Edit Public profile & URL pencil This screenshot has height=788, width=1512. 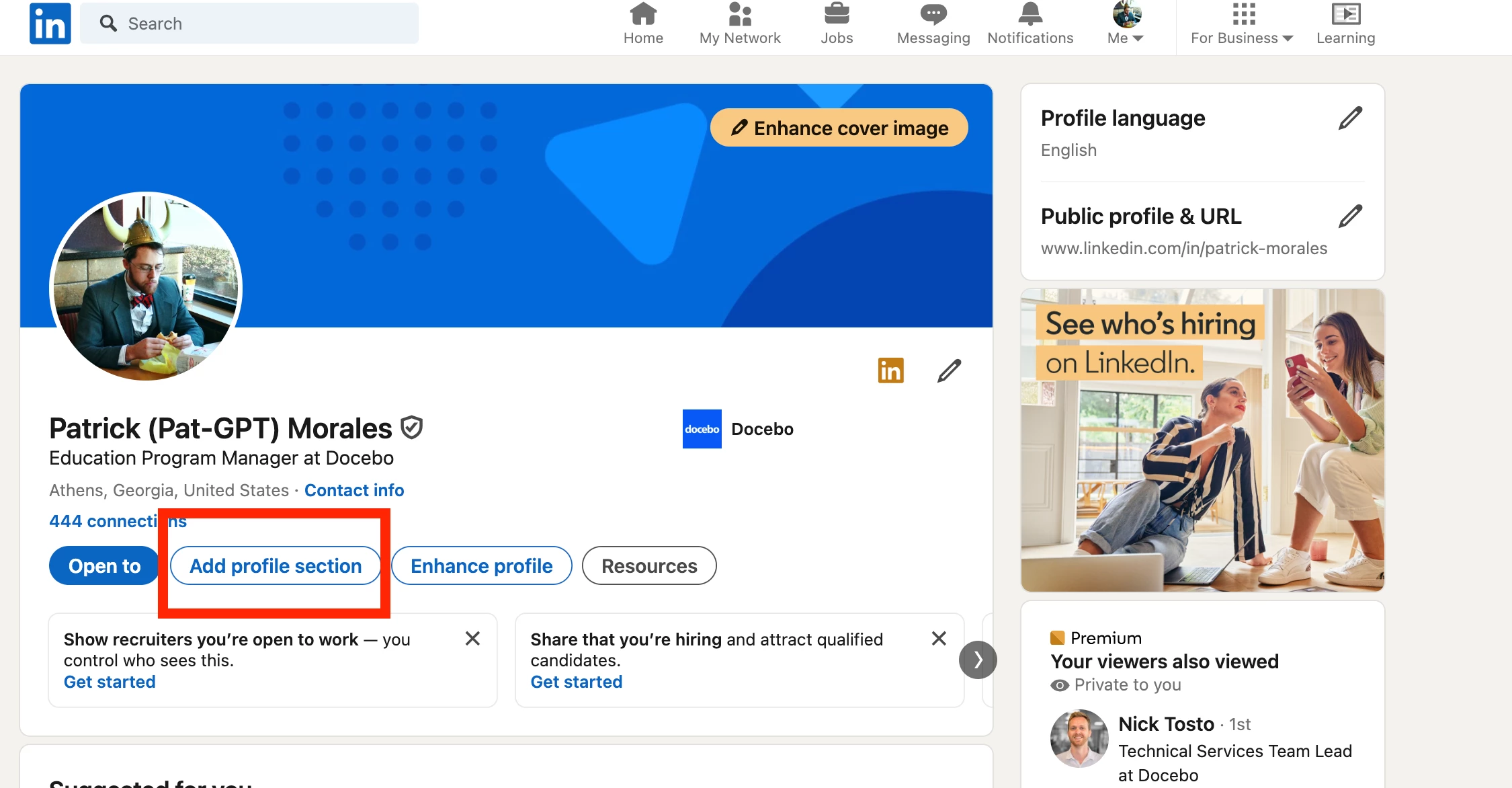point(1350,216)
